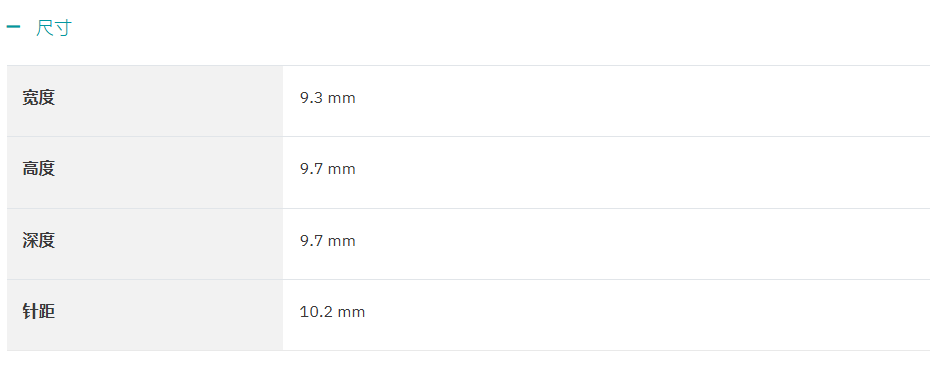The image size is (938, 369).
Task: Click the mm unit in the 宽度 row
Action: [342, 99]
